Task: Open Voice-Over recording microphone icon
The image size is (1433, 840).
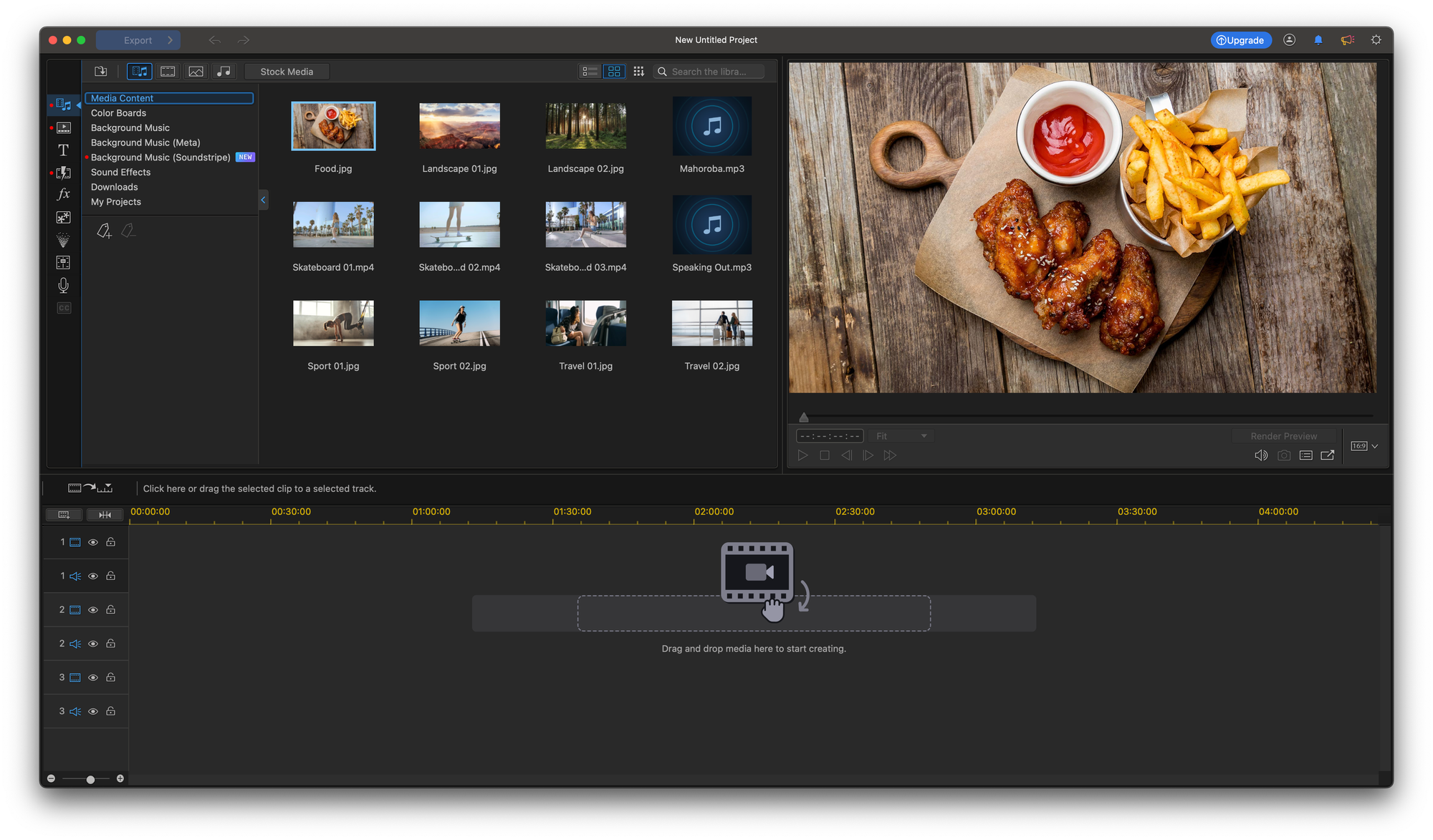Action: tap(63, 286)
